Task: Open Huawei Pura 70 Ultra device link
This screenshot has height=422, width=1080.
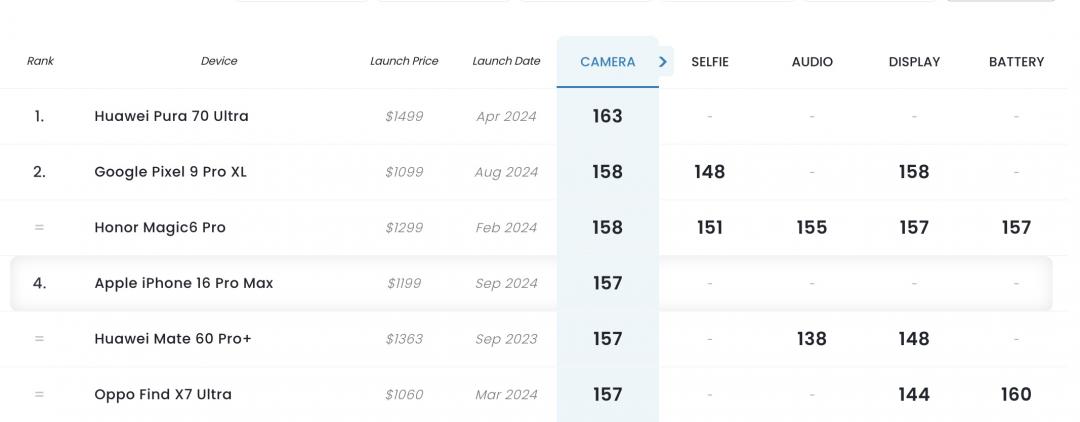Action: [171, 116]
